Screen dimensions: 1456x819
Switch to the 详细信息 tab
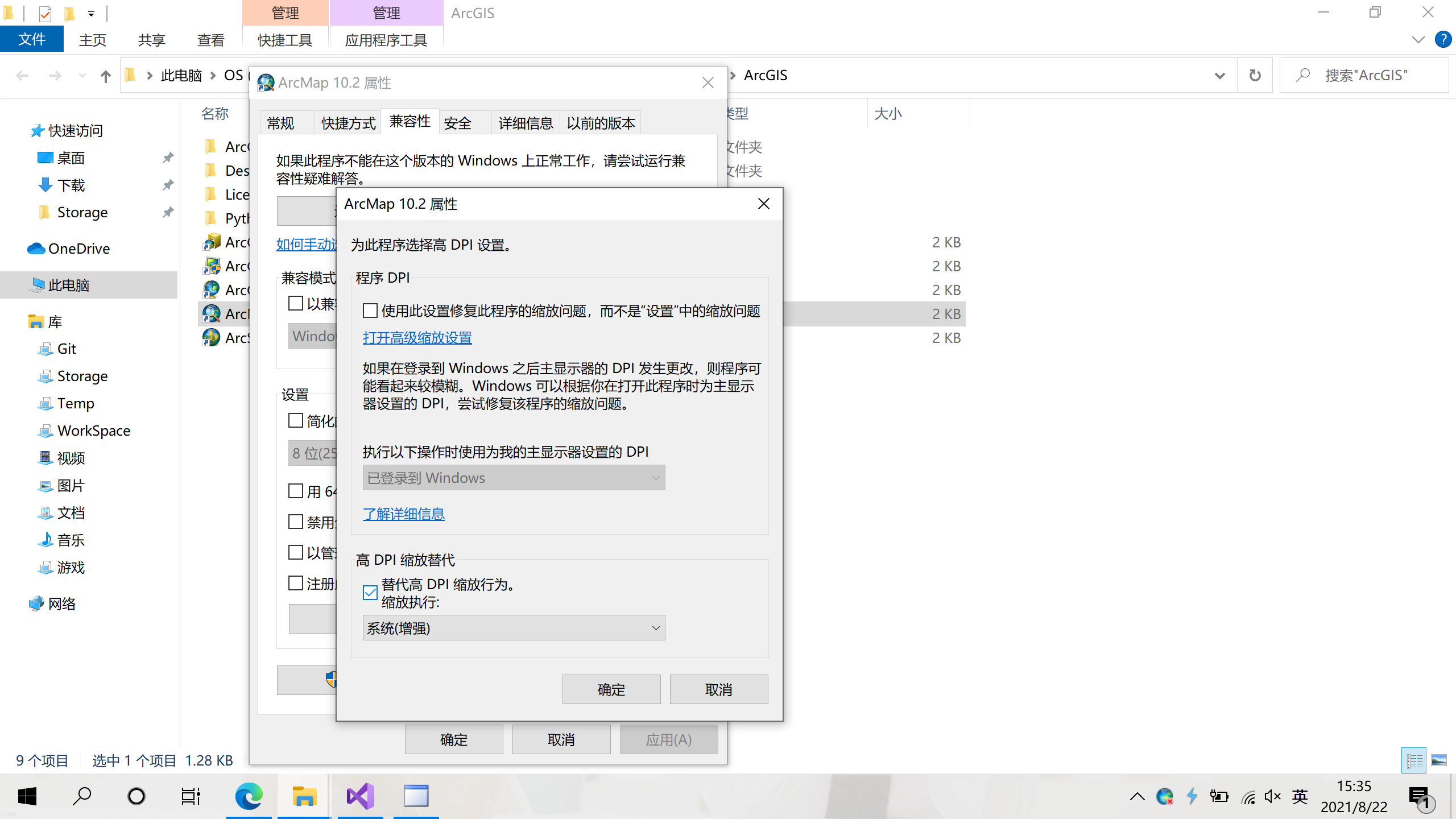coord(526,123)
